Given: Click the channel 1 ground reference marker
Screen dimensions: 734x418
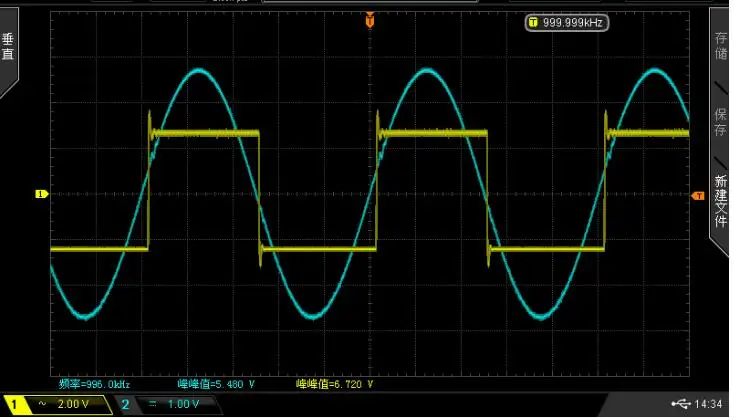Looking at the screenshot, I should point(41,194).
